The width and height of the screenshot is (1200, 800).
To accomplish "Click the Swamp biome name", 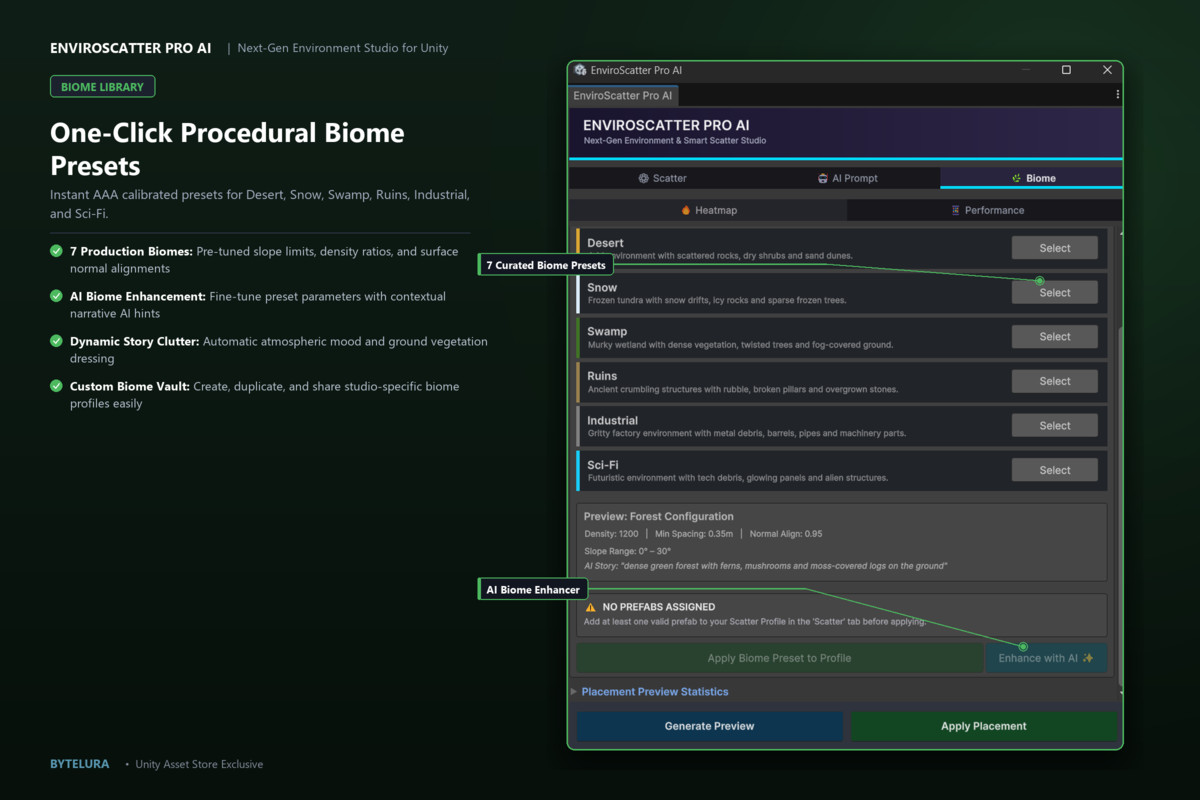I will [x=607, y=331].
